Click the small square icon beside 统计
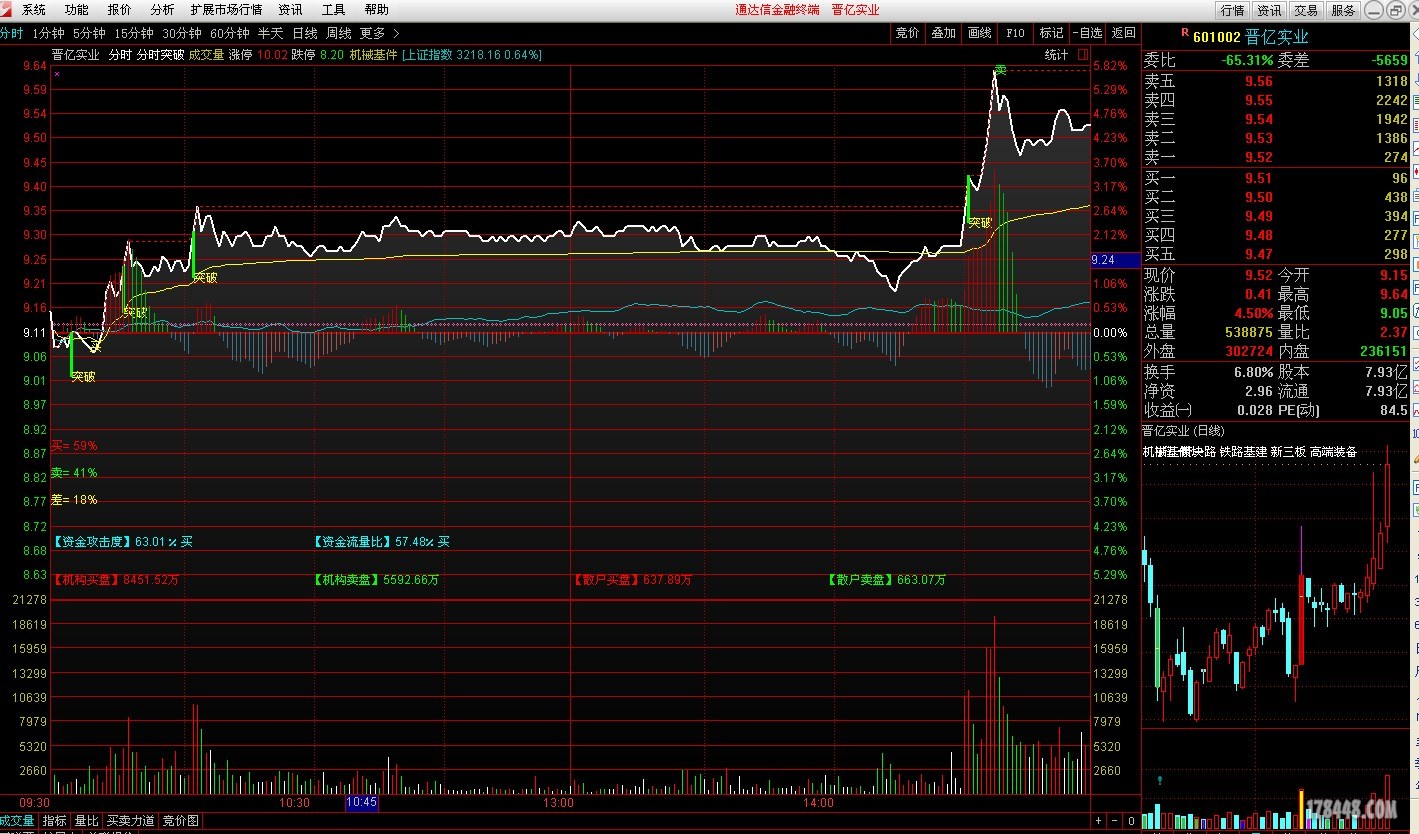 1083,55
